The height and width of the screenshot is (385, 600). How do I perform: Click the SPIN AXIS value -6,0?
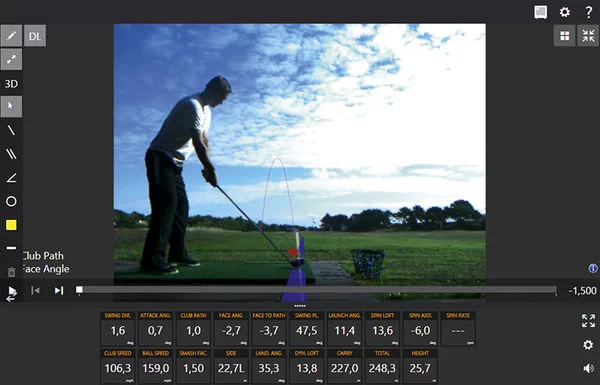[420, 331]
